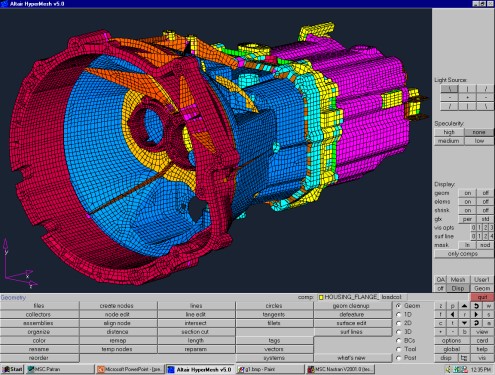Click the view rotate-up arrow icon

pos(464,306)
